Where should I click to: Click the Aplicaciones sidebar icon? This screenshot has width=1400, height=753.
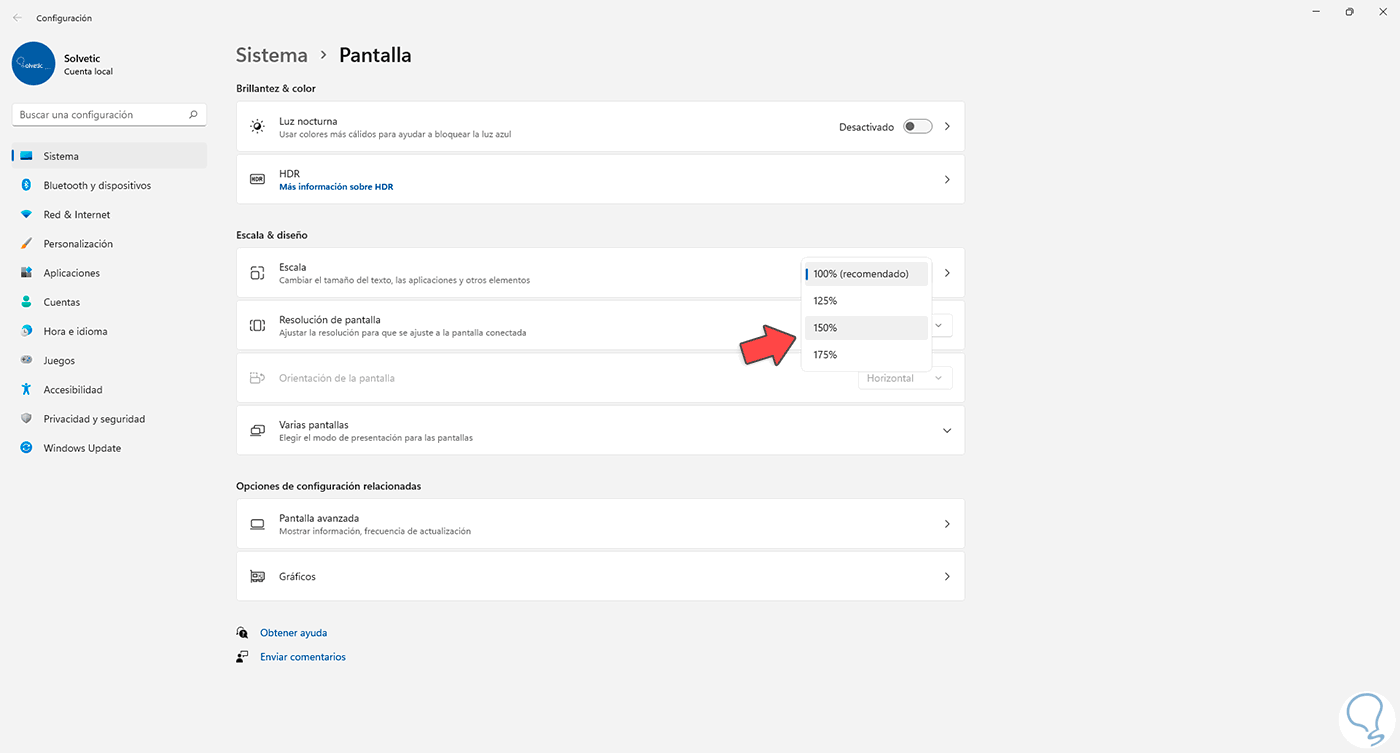pos(26,273)
